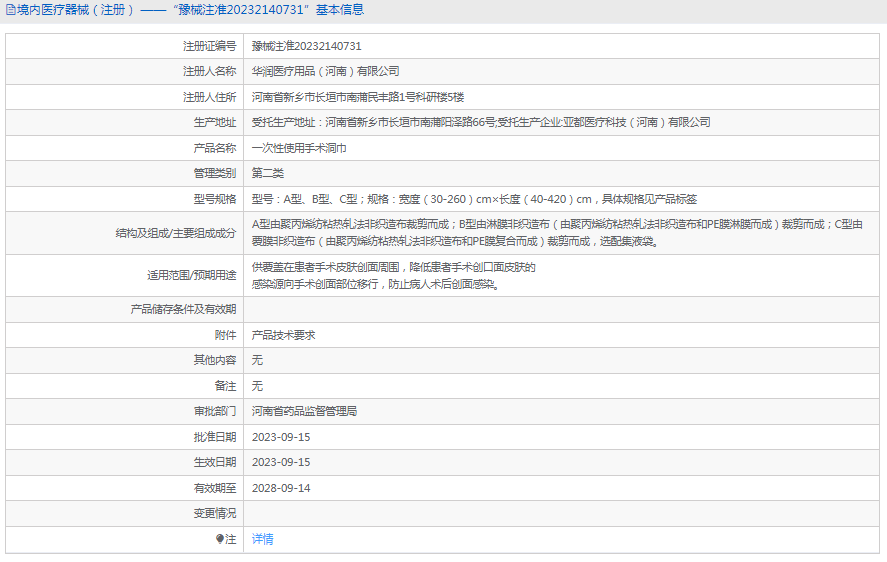
Task: Click the 审批部门 label cell
Action: click(x=124, y=411)
